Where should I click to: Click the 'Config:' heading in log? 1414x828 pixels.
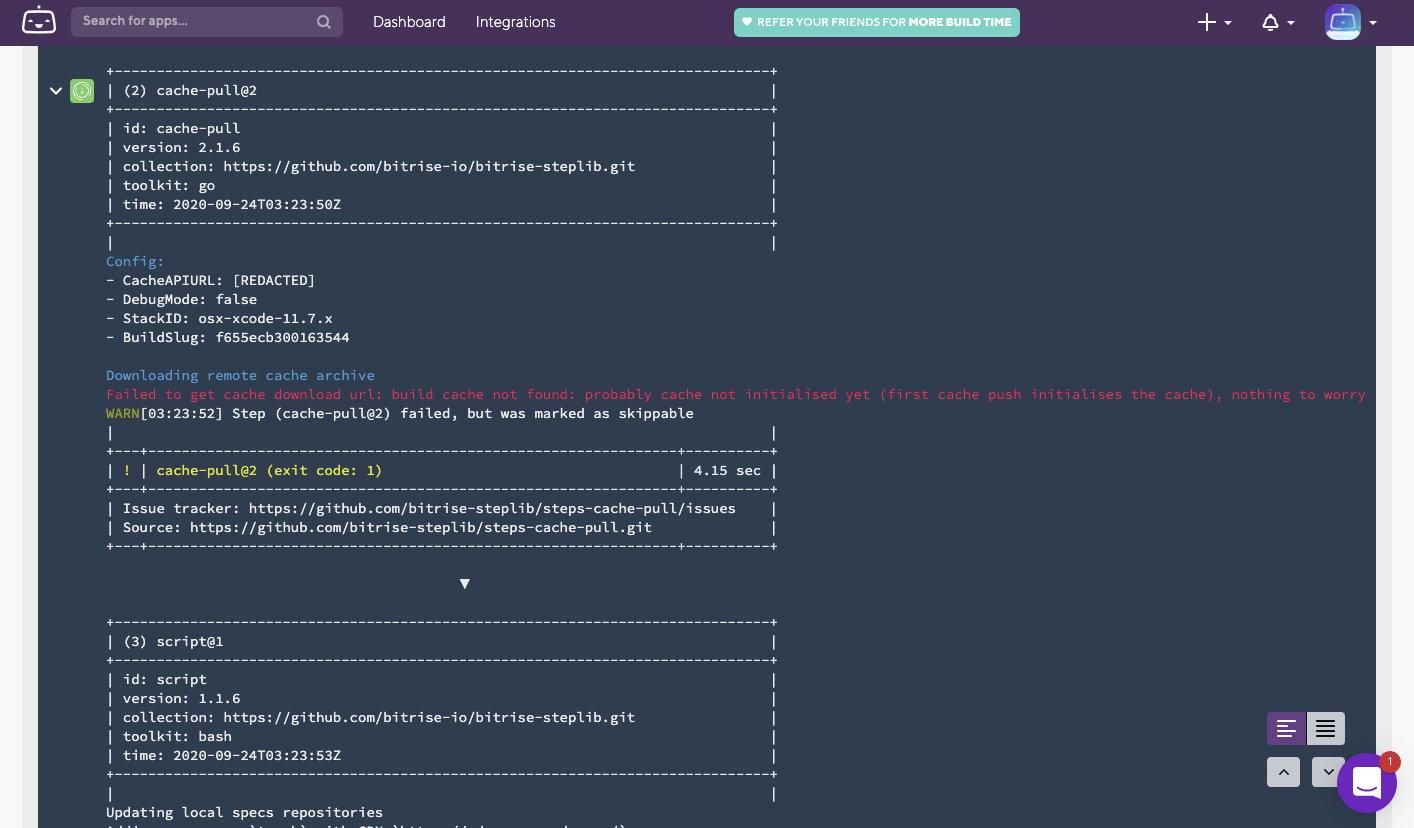pyautogui.click(x=135, y=261)
